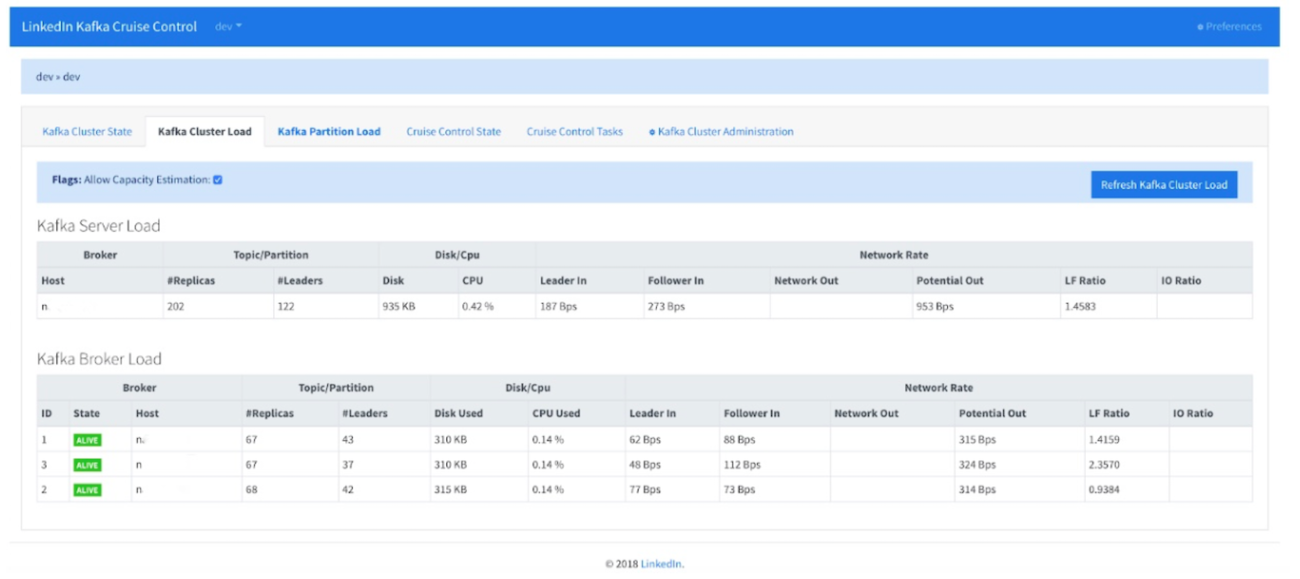Viewport: 1300px width, 579px height.
Task: Open the Preferences link in navbar
Action: [x=1232, y=27]
